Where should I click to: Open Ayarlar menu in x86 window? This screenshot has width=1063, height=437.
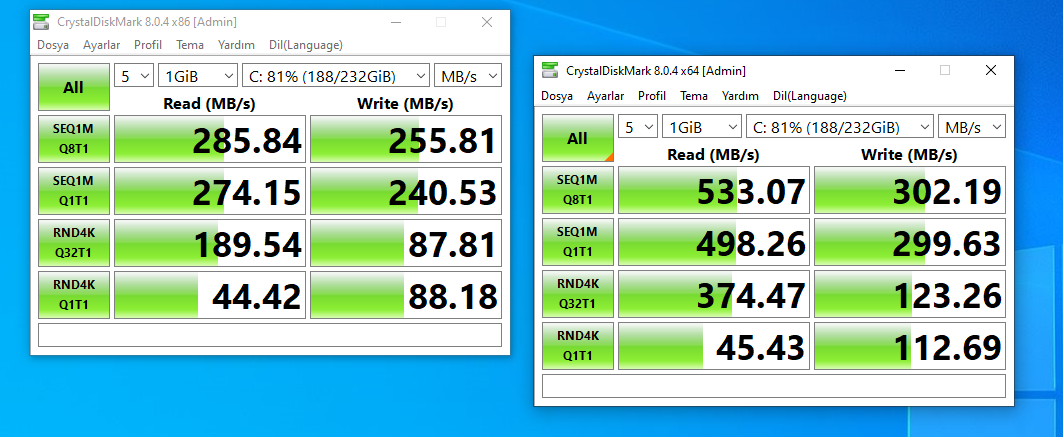tap(102, 45)
